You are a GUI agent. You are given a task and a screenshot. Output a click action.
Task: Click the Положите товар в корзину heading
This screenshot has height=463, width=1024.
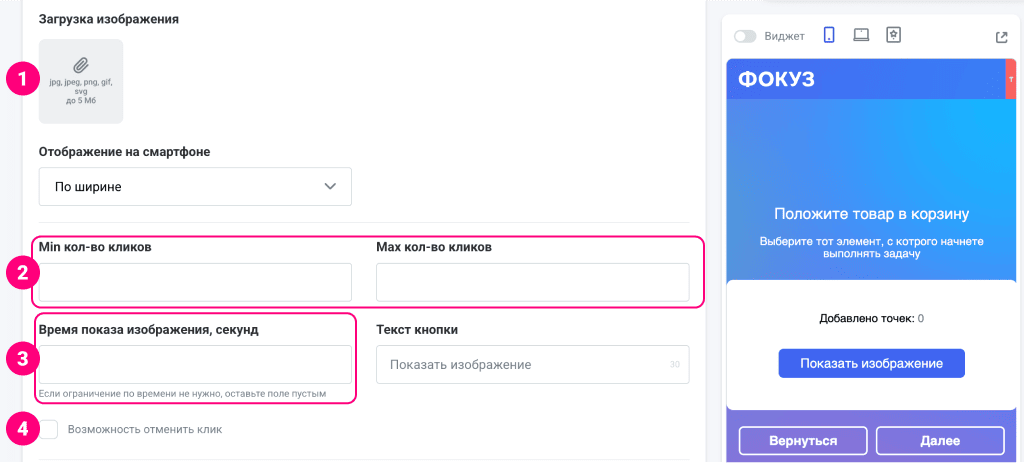(x=871, y=214)
